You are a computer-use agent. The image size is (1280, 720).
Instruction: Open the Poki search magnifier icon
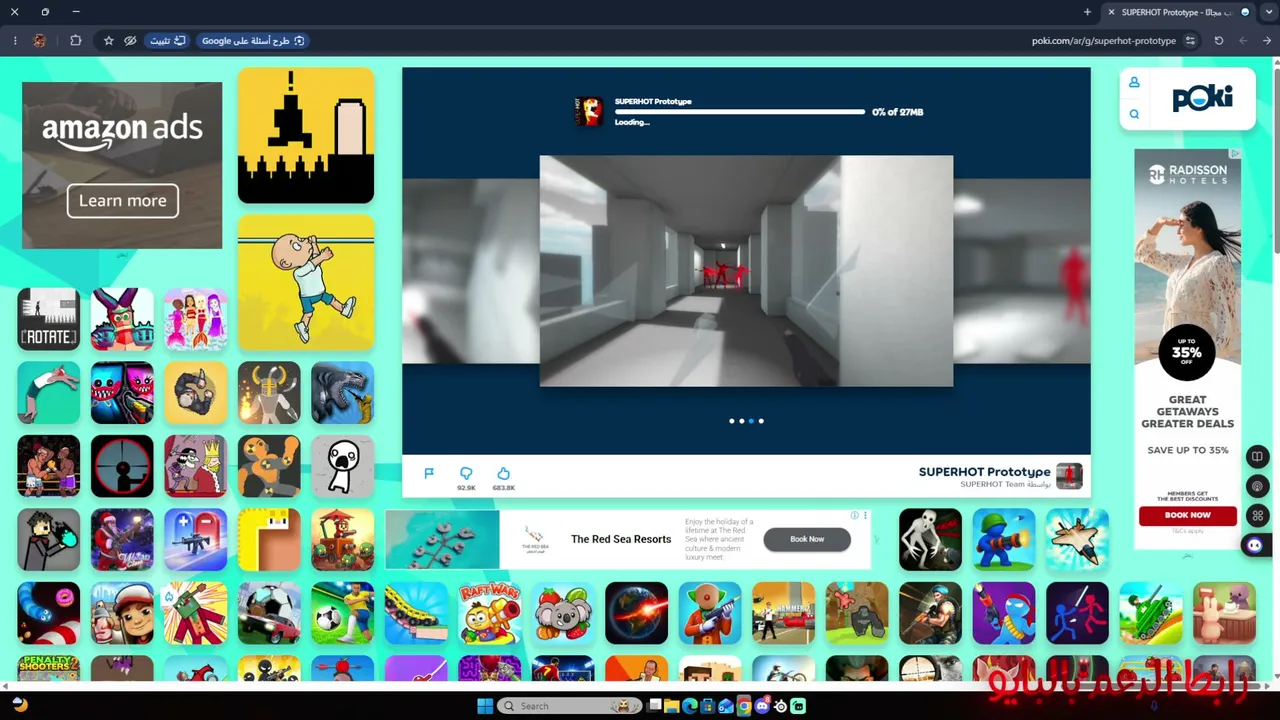(x=1134, y=114)
